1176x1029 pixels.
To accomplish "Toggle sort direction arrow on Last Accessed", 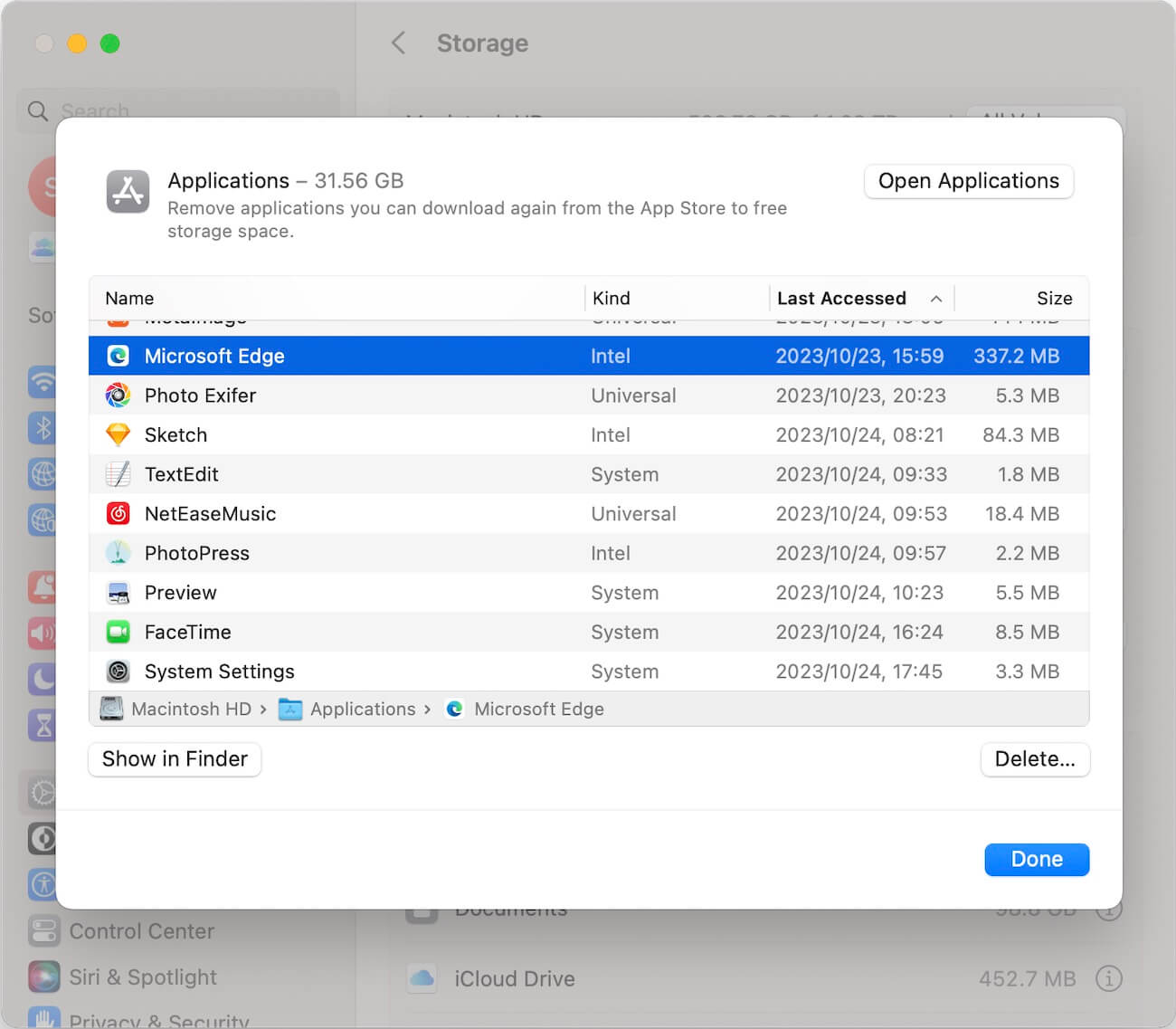I will tap(936, 299).
